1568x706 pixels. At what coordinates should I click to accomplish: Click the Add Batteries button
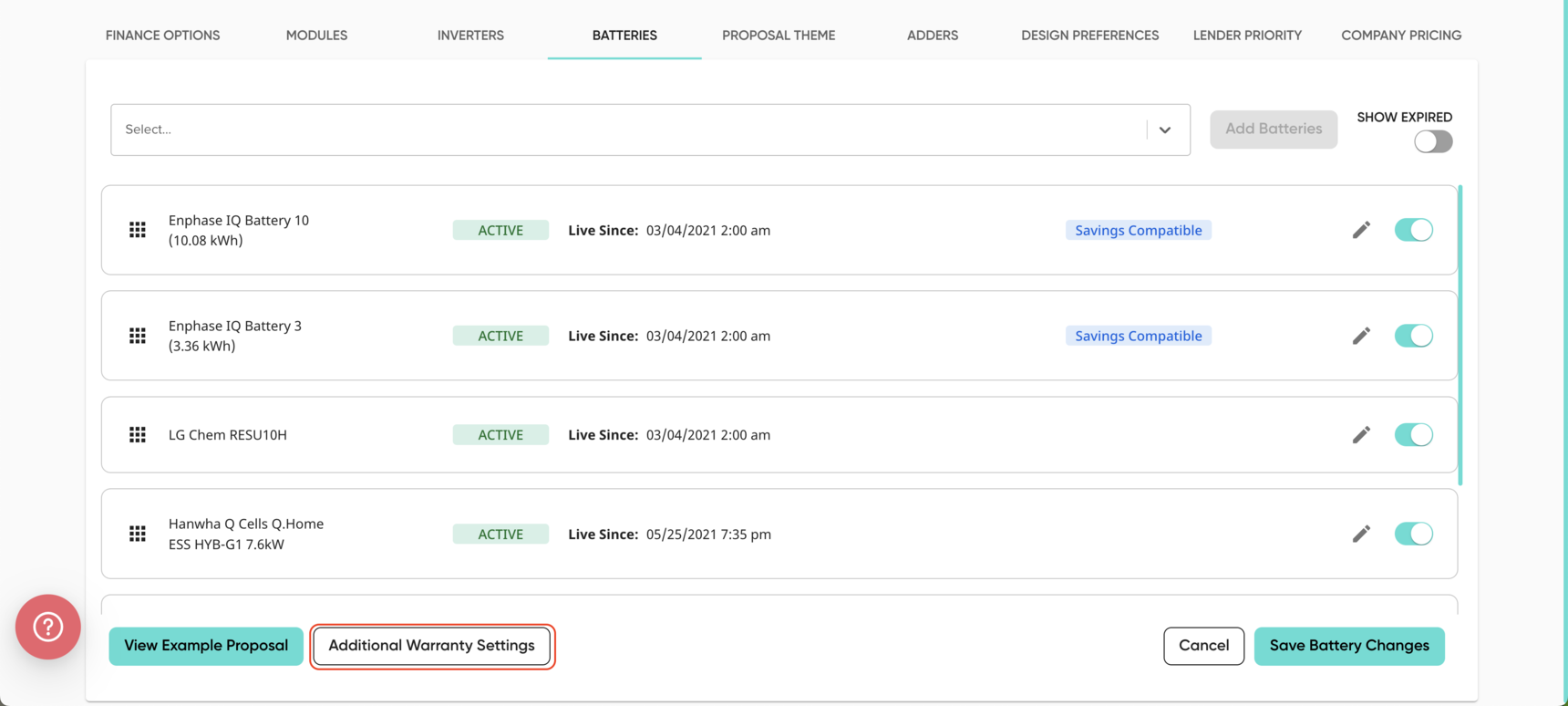pos(1274,129)
